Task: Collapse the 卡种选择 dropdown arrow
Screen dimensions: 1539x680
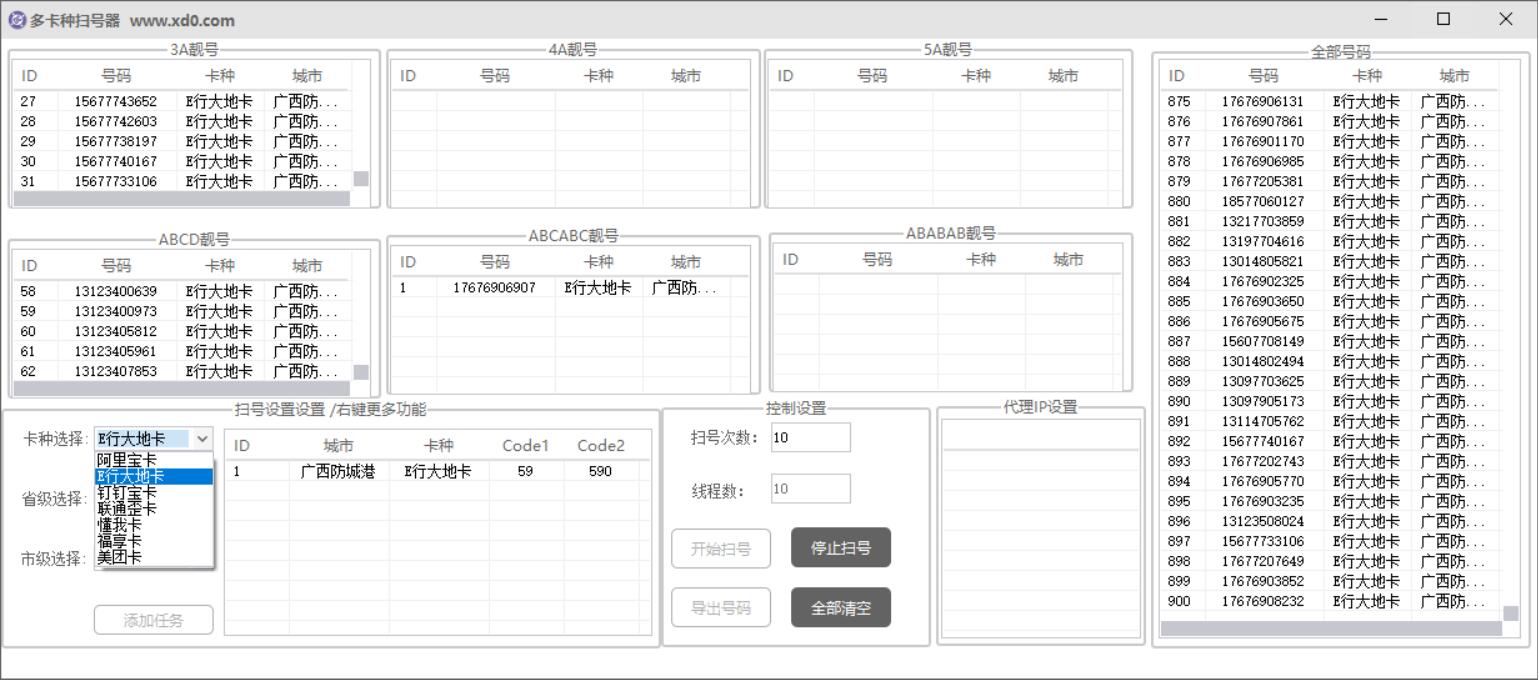Action: (x=202, y=438)
